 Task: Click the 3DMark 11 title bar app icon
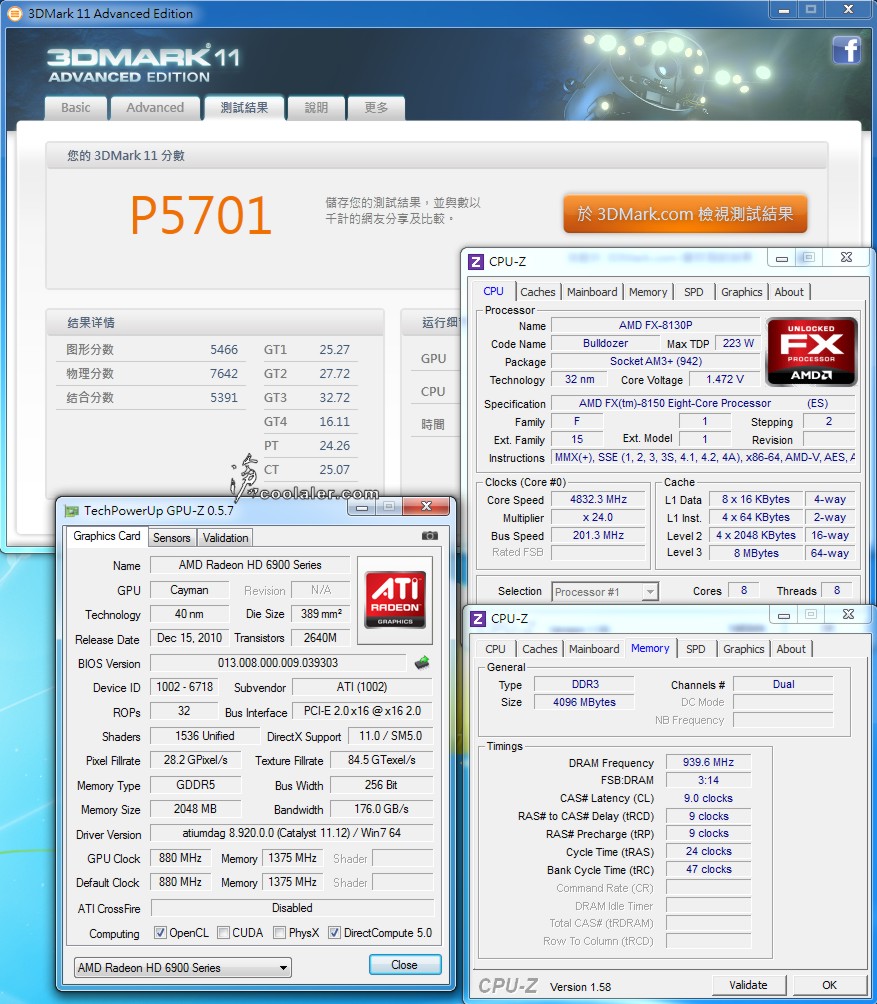14,13
